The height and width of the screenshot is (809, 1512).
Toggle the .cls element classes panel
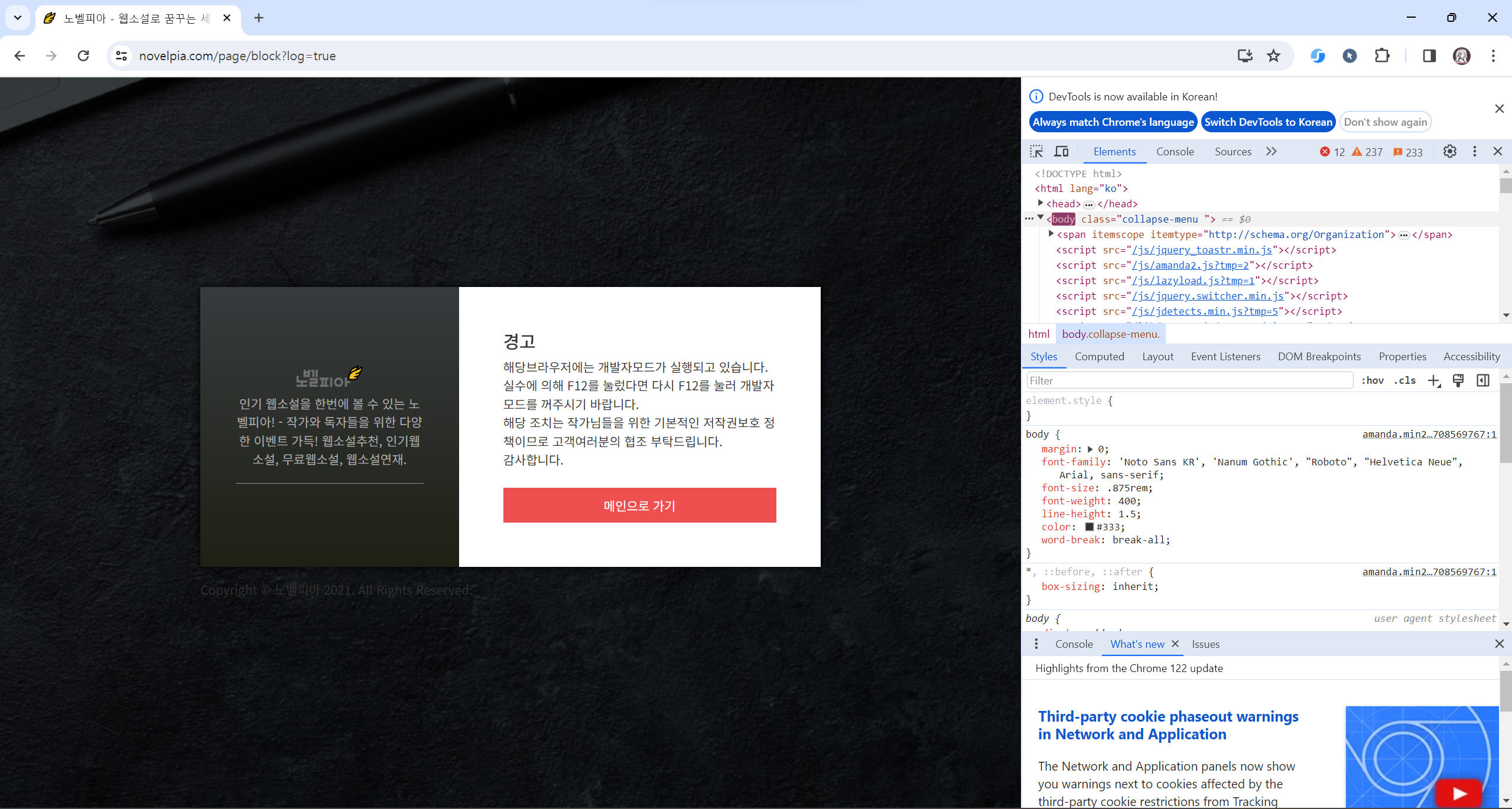(1405, 381)
